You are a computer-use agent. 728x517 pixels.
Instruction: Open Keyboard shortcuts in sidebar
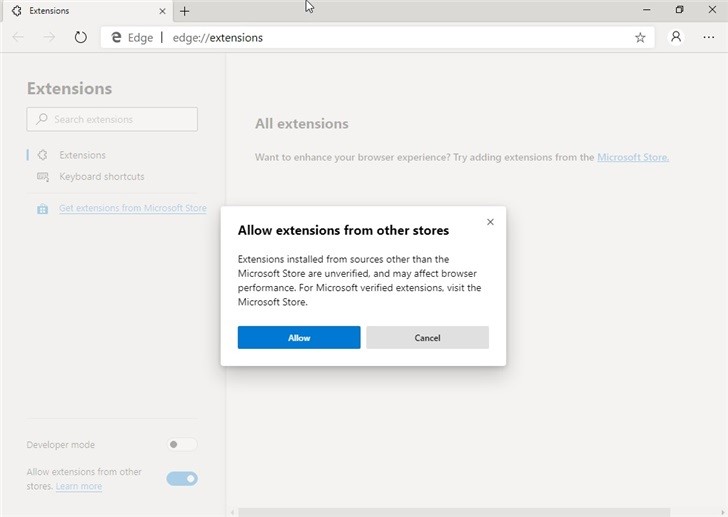[101, 177]
